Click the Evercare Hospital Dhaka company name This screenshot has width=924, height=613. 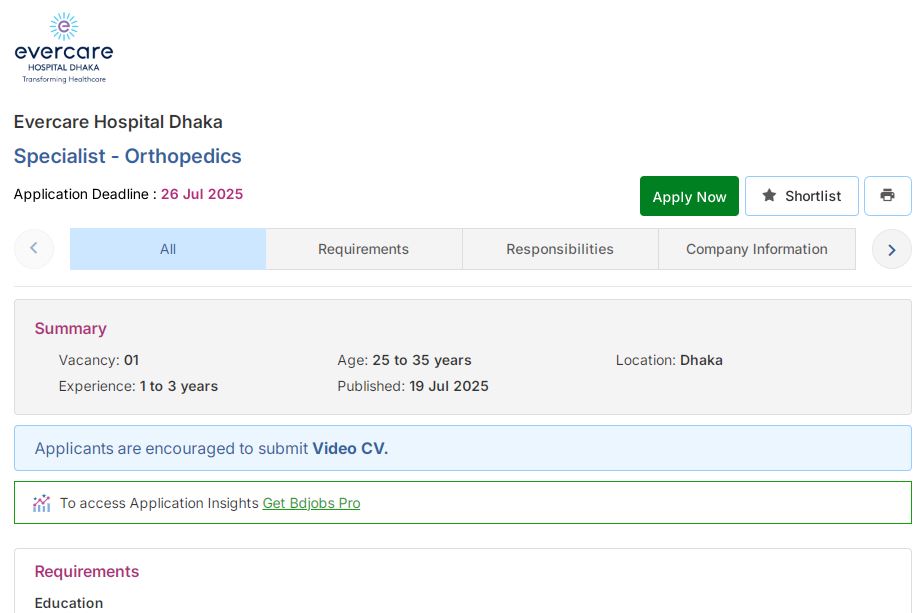pos(118,122)
